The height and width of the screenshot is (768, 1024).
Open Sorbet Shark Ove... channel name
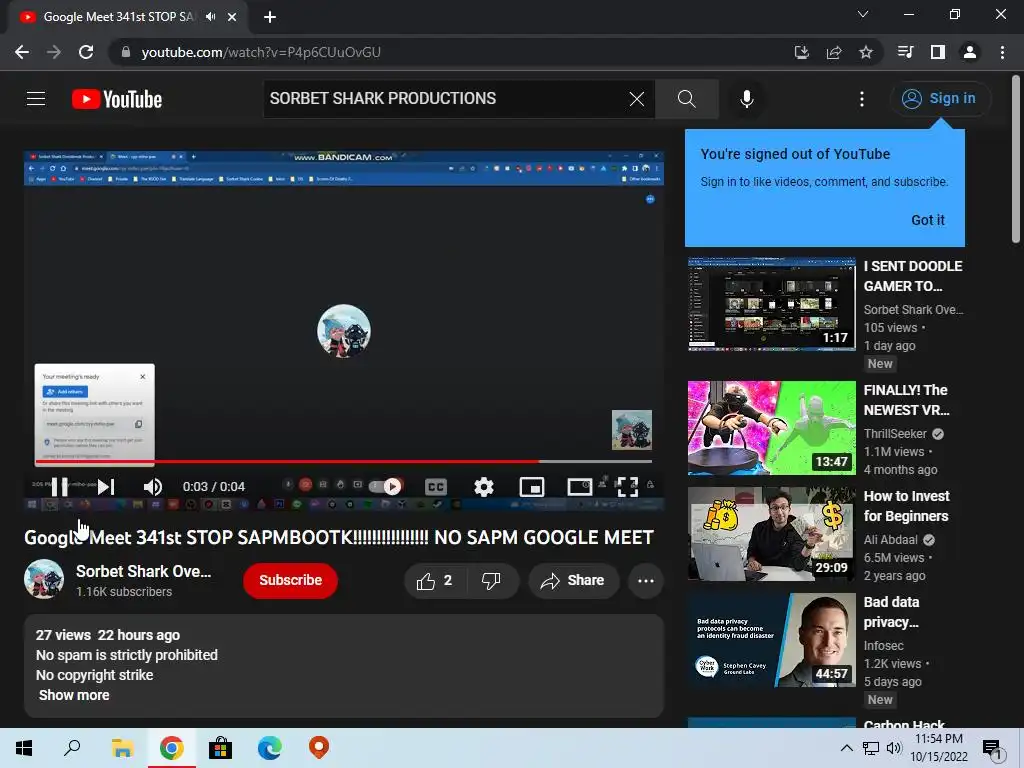(x=144, y=571)
